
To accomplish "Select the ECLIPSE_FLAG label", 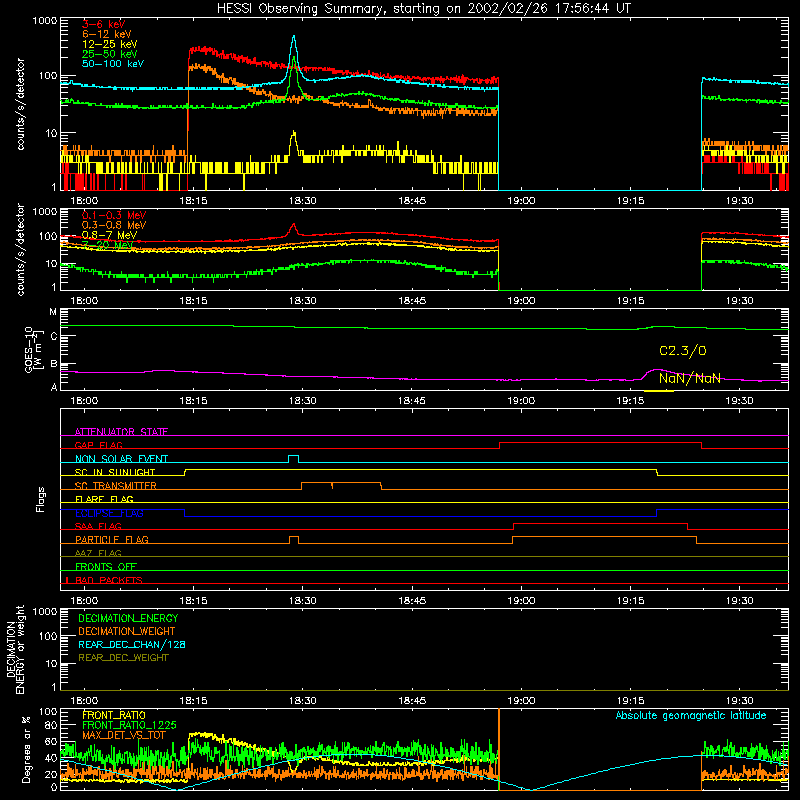I will point(109,513).
